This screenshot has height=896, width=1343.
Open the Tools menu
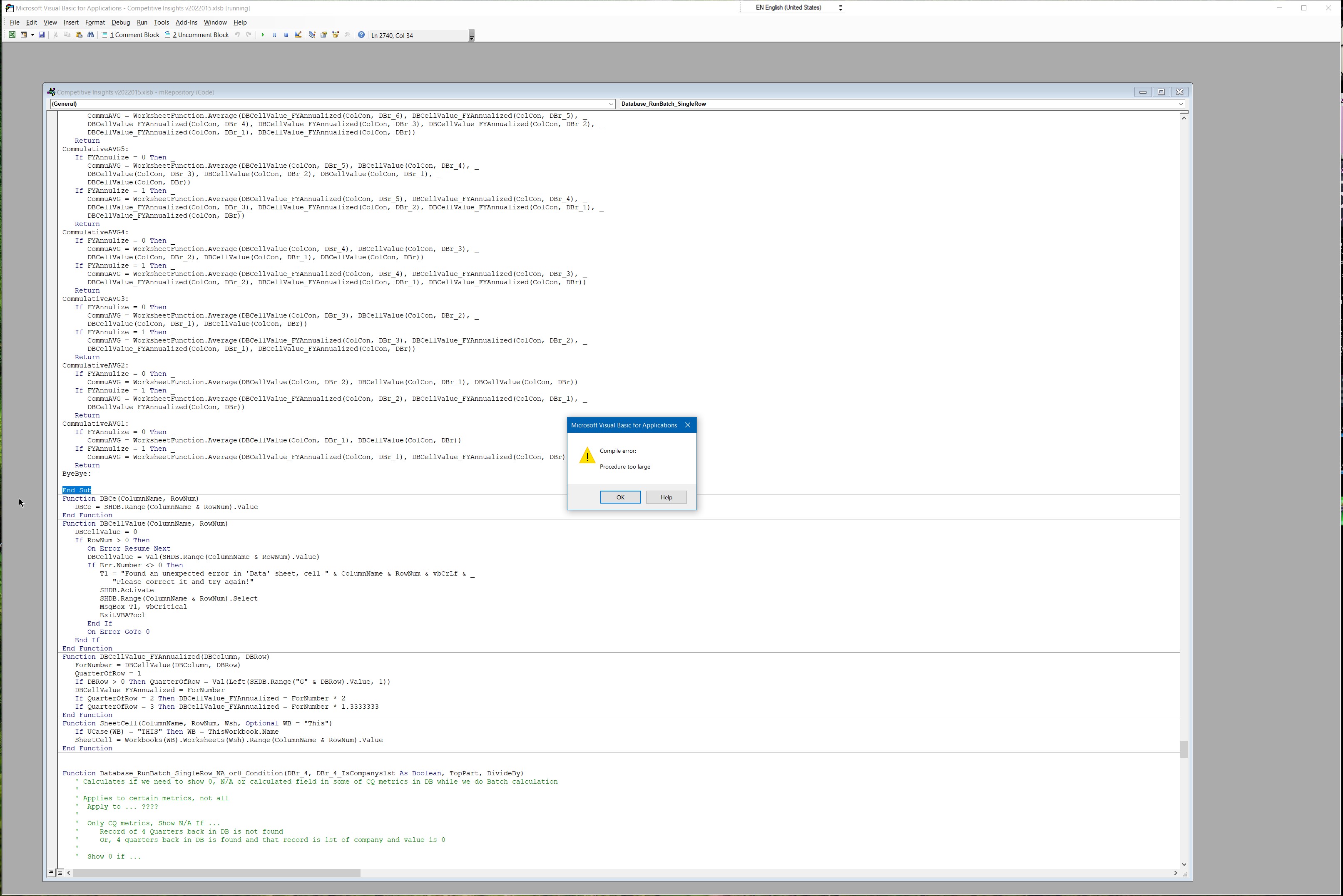(x=161, y=22)
